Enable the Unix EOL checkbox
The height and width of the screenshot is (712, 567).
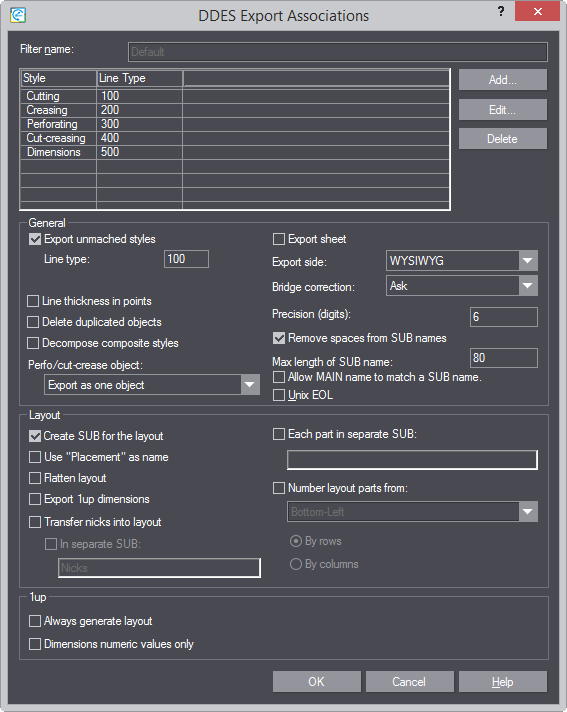point(279,395)
